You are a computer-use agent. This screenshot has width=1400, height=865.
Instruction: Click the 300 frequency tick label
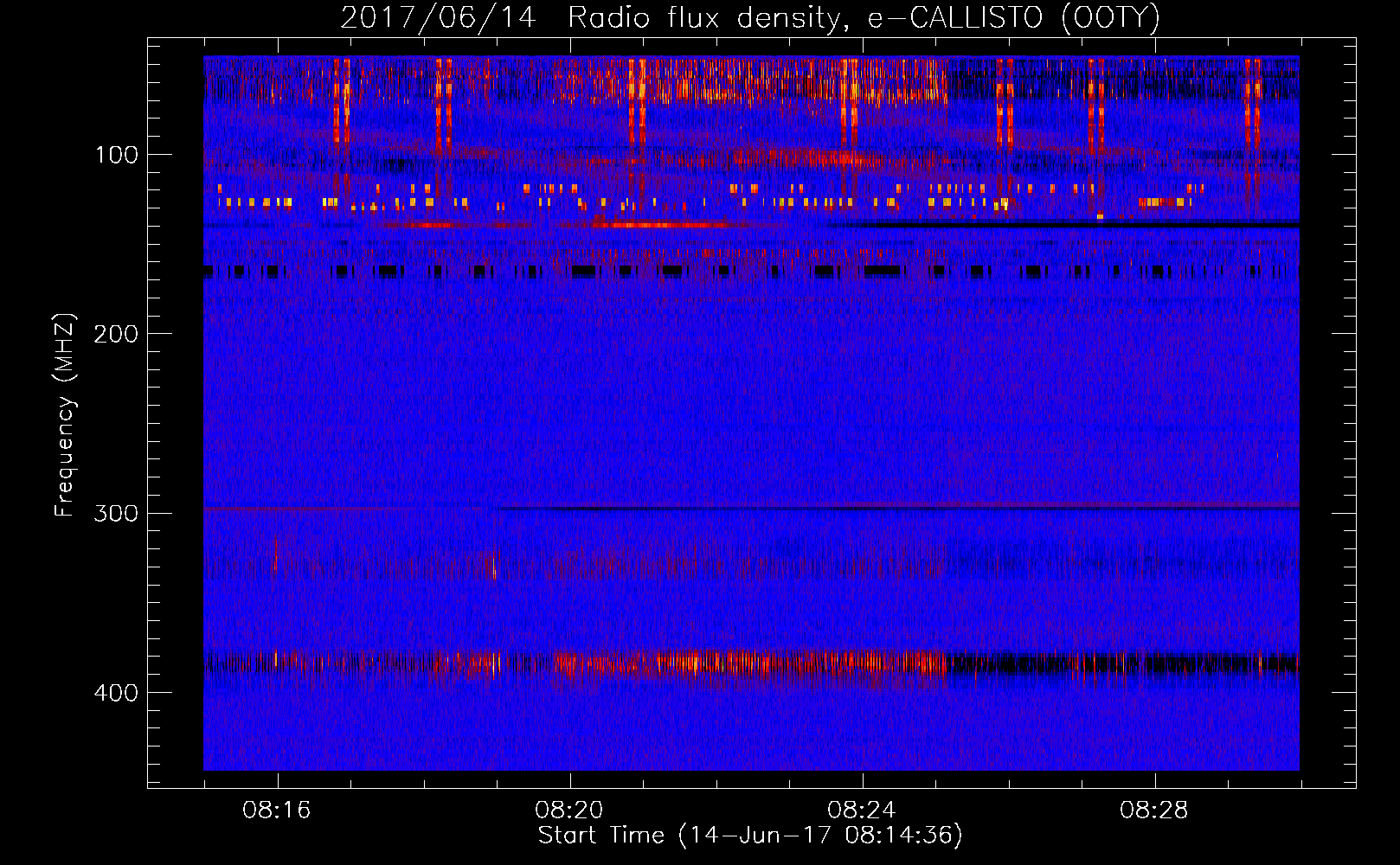click(x=116, y=513)
